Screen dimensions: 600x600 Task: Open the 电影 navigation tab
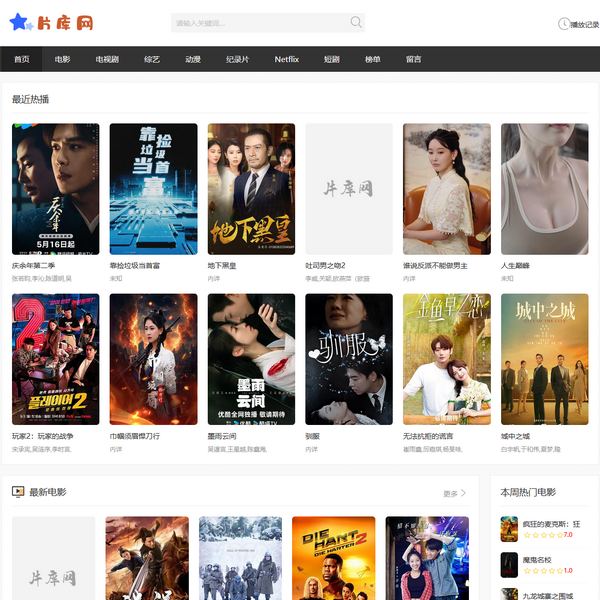[63, 60]
